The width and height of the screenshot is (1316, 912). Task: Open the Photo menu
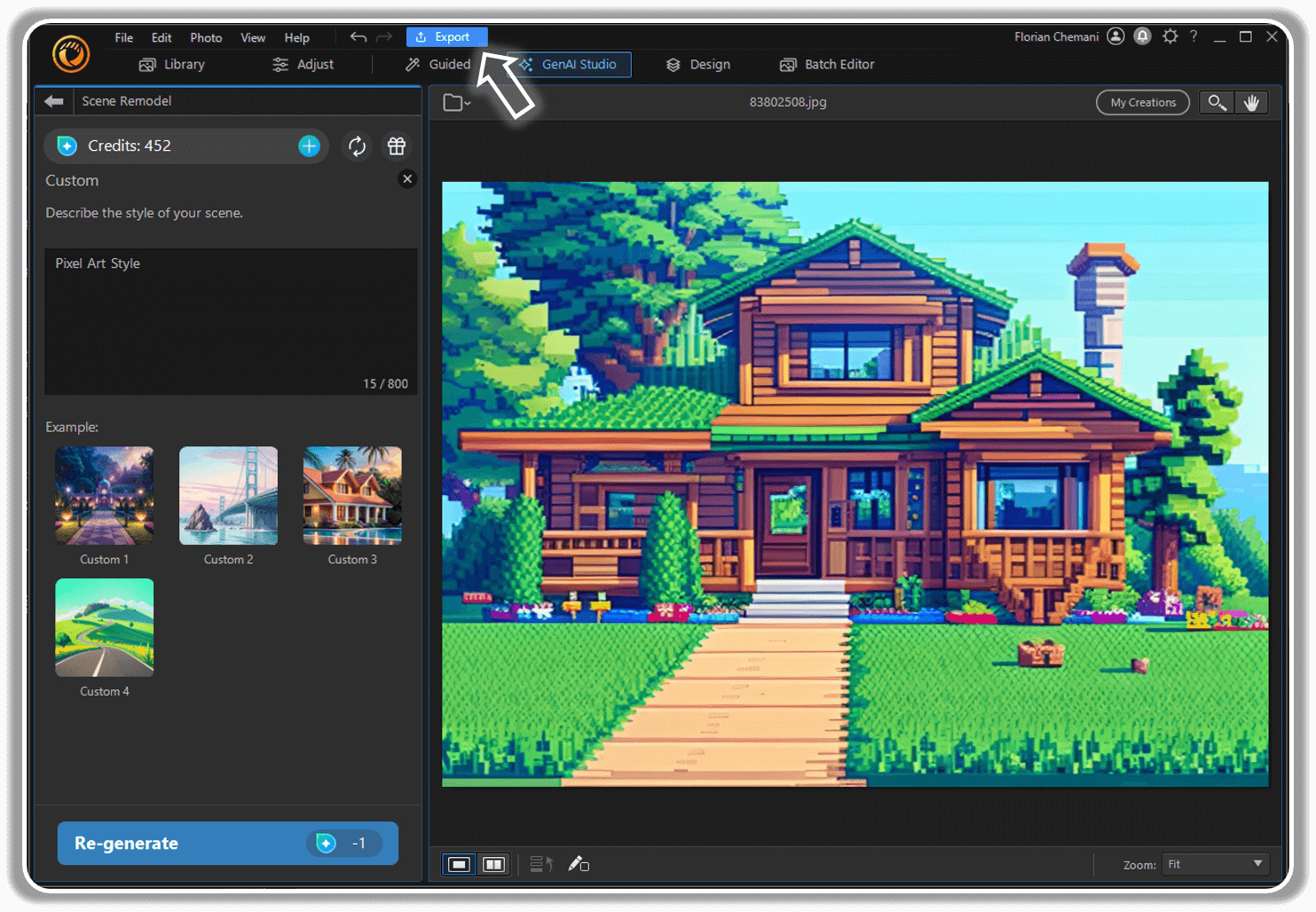click(206, 37)
